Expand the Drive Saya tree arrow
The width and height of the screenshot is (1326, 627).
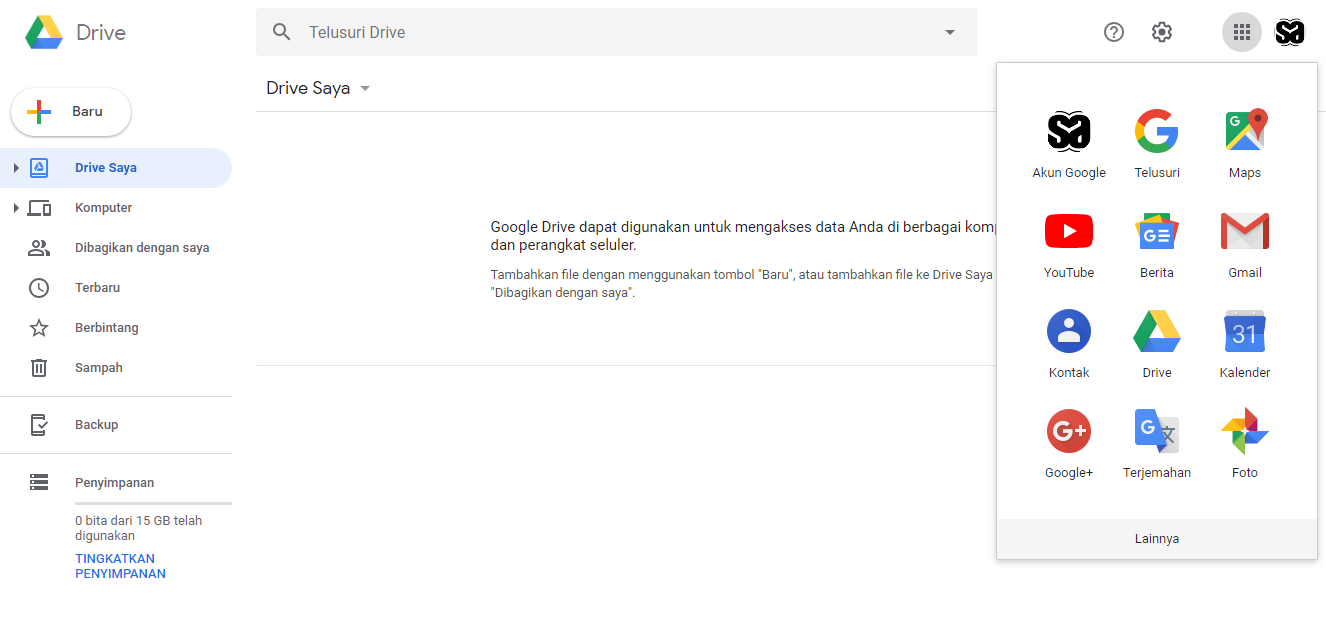pyautogui.click(x=15, y=168)
